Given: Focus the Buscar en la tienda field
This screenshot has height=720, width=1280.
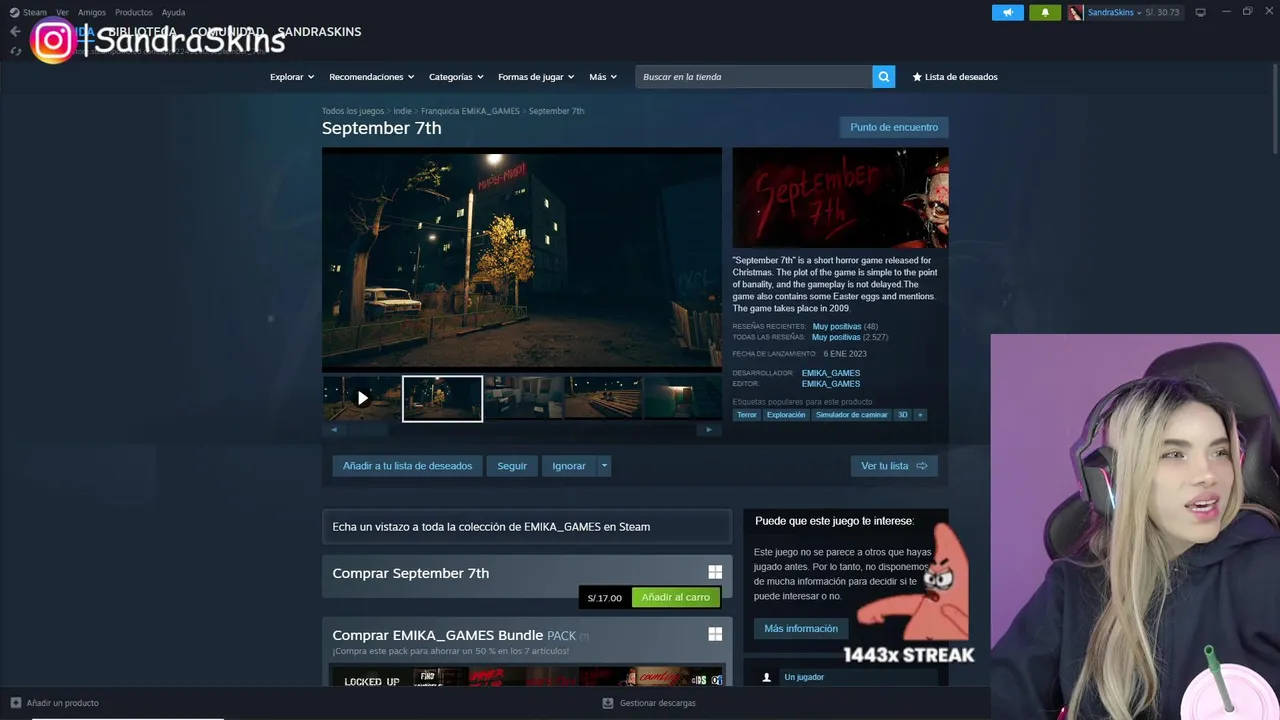Looking at the screenshot, I should [753, 77].
